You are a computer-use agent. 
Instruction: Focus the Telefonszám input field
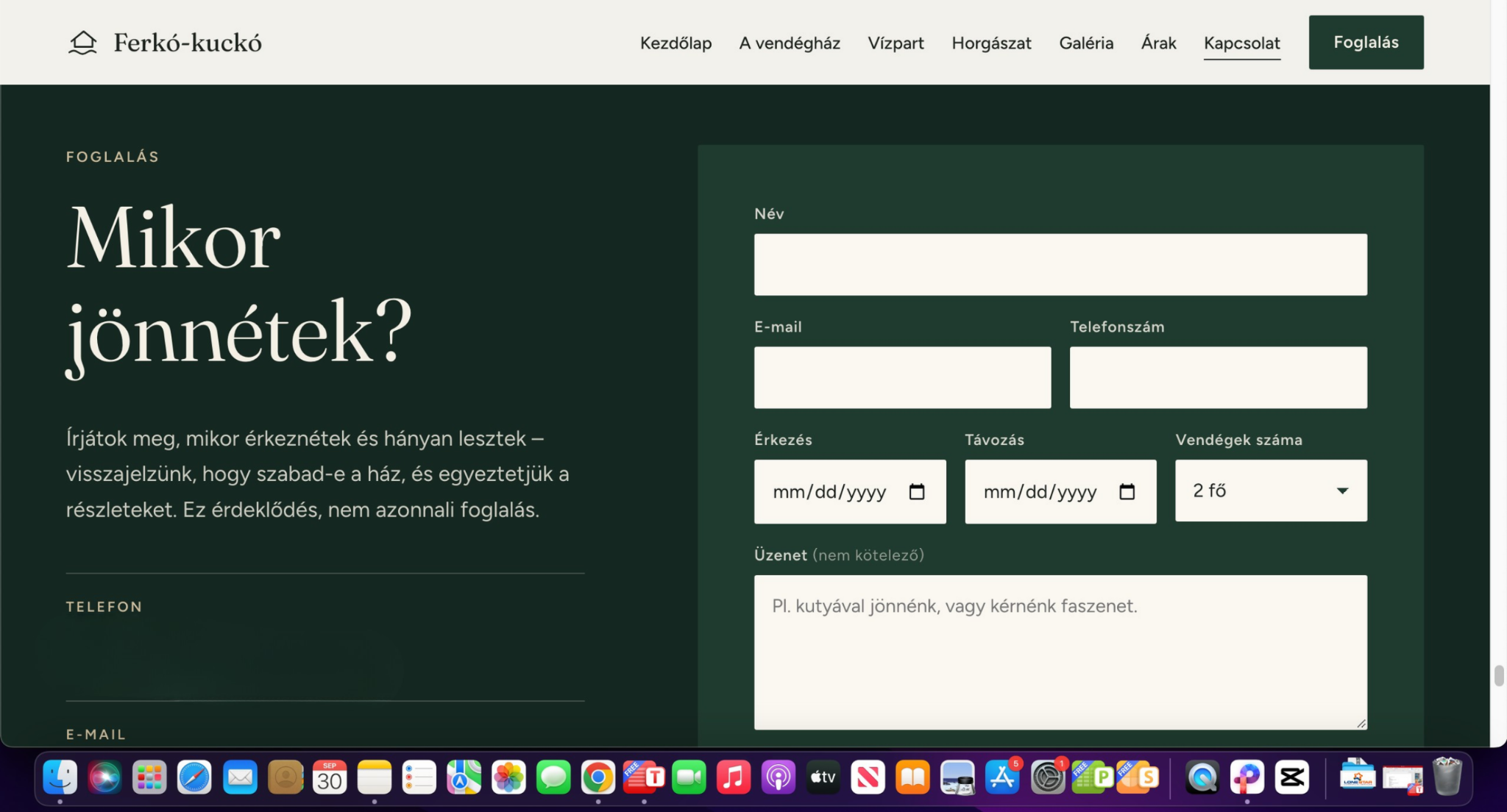pos(1218,377)
